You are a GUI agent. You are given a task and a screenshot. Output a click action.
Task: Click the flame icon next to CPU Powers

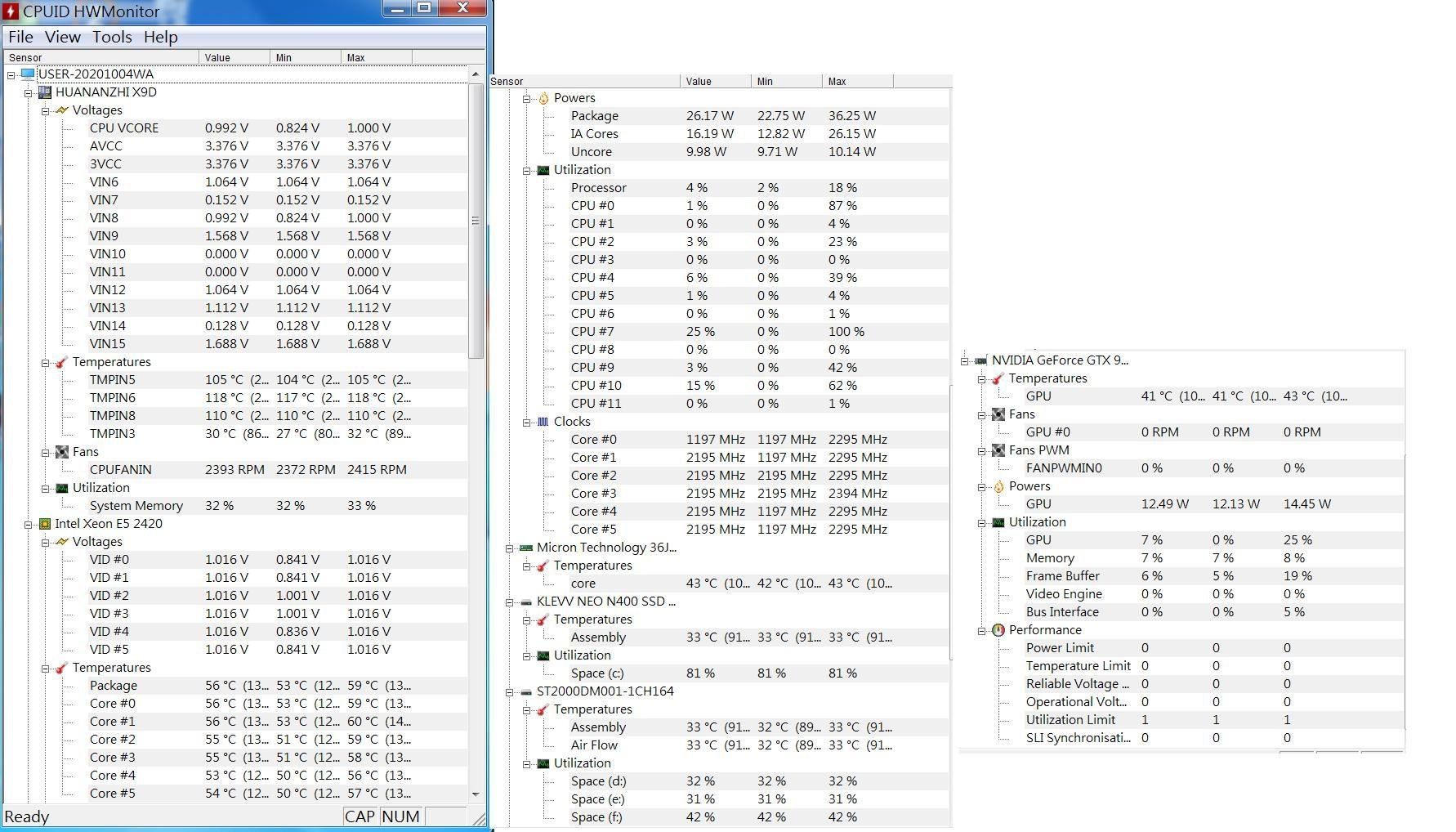[x=543, y=98]
